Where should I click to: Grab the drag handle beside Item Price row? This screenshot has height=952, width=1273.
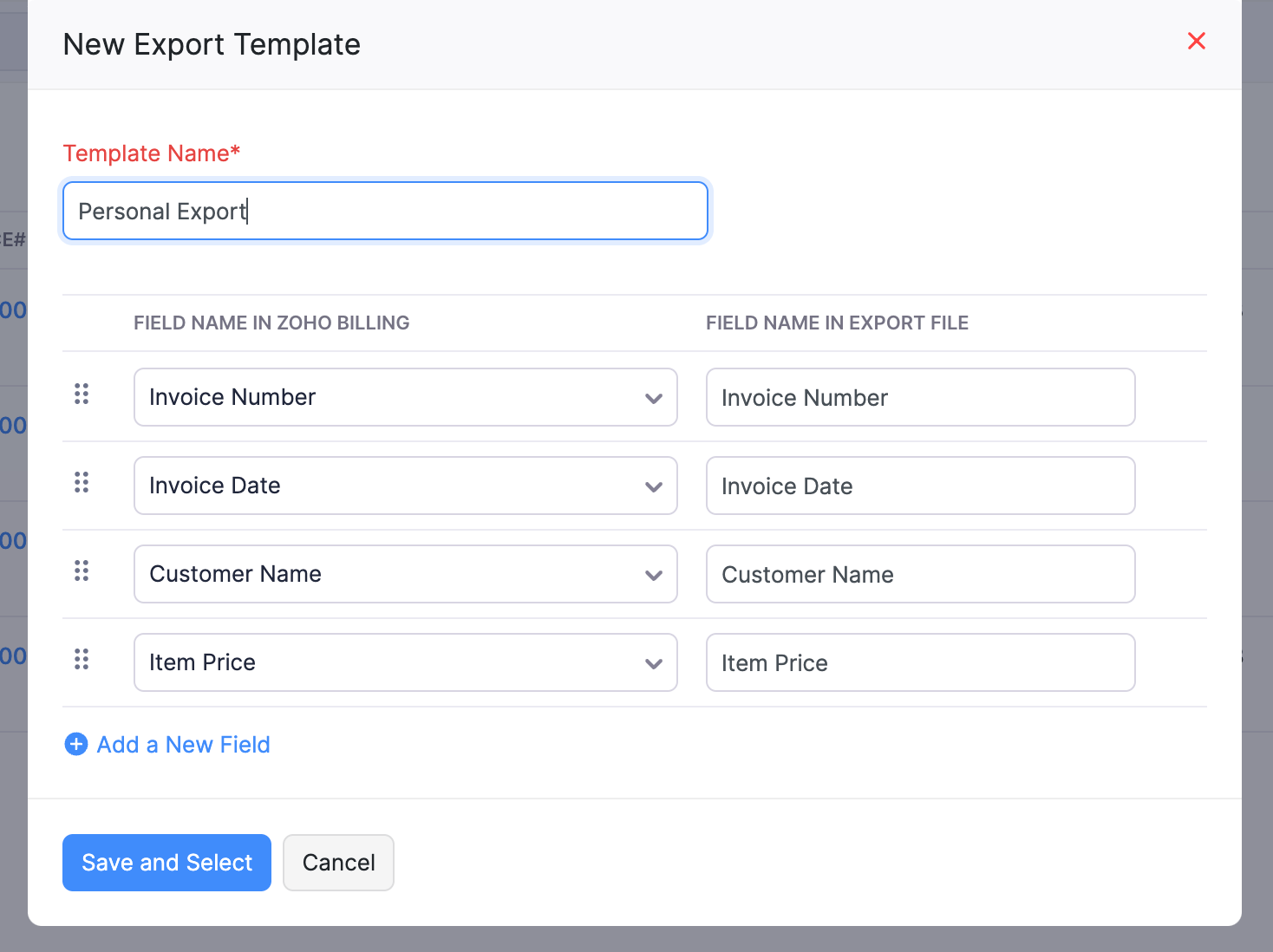point(82,659)
